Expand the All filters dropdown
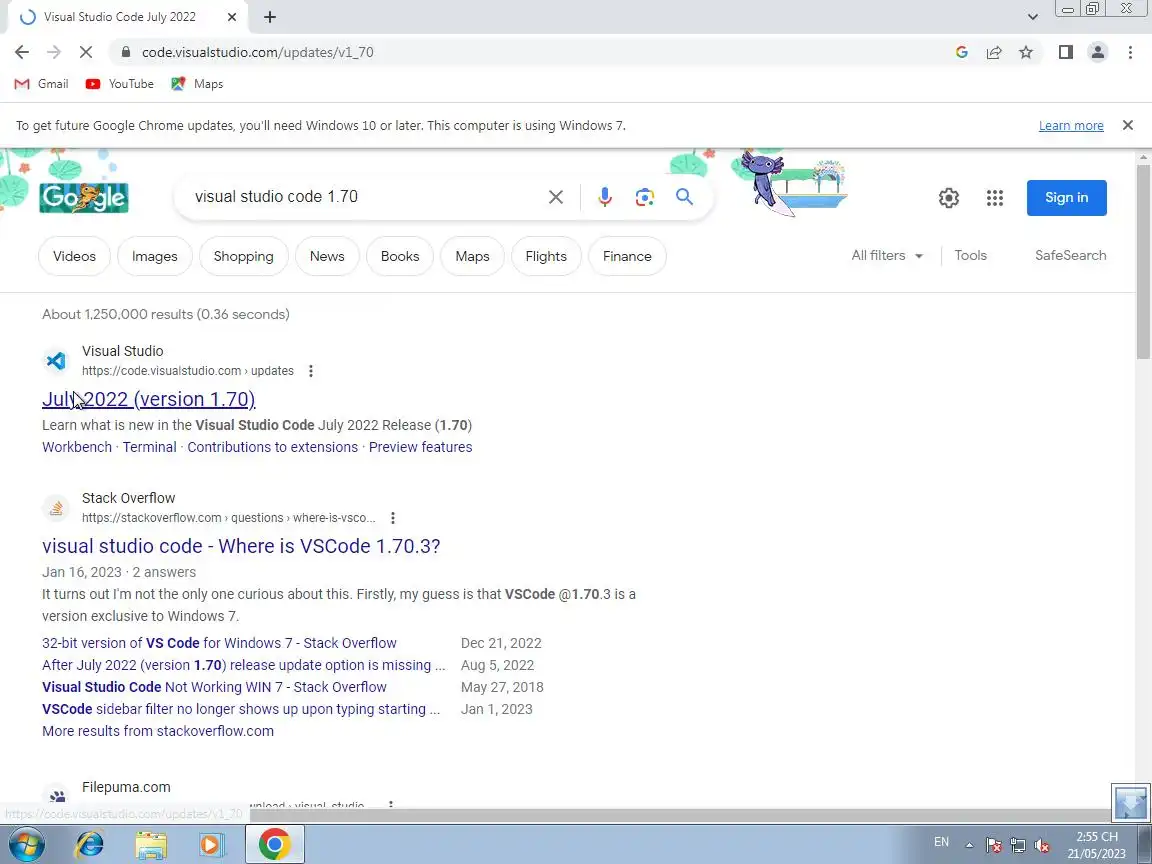Image resolution: width=1152 pixels, height=864 pixels. pyautogui.click(x=887, y=256)
